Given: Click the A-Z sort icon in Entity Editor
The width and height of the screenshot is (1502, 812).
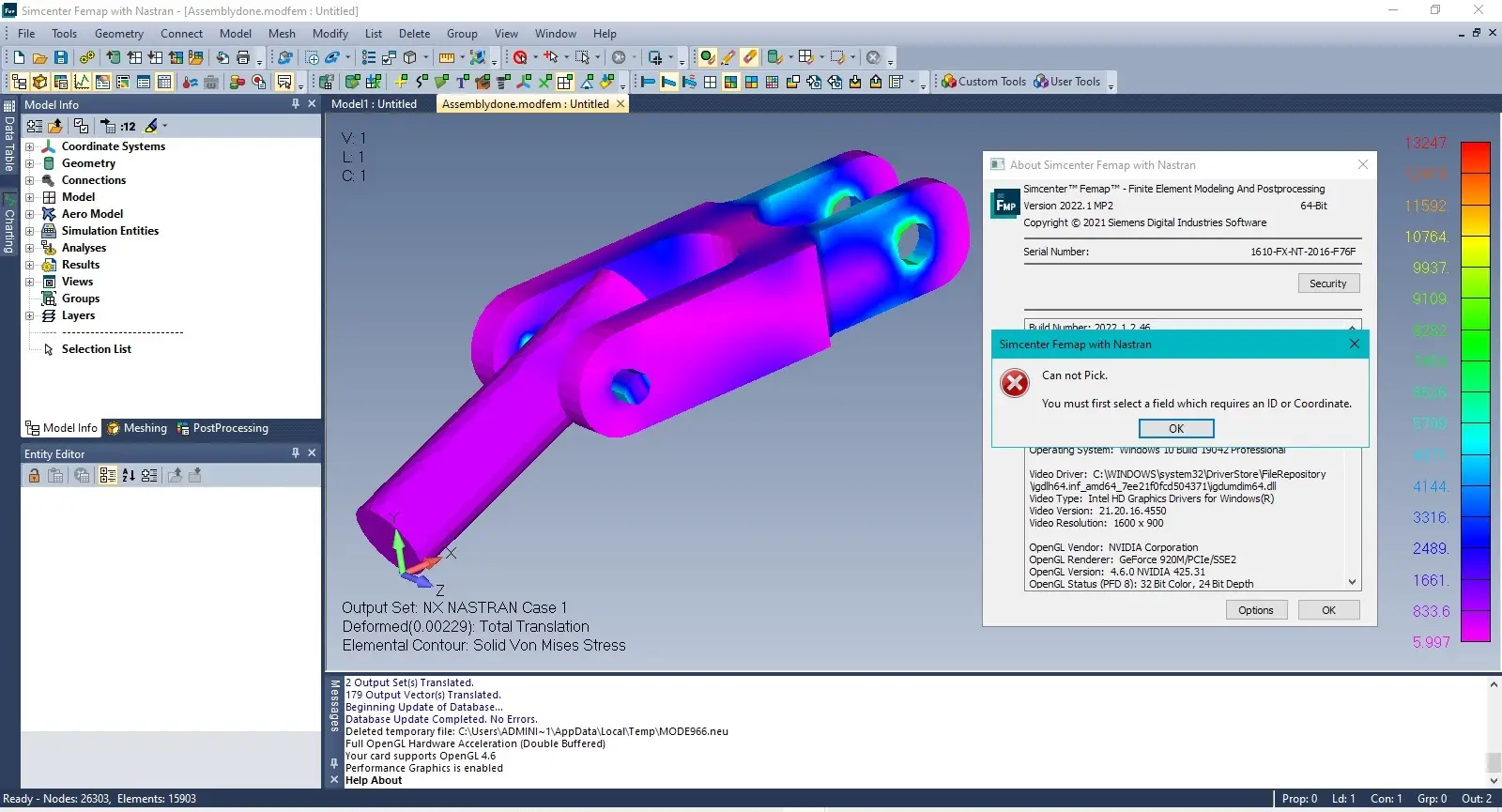Looking at the screenshot, I should click(x=129, y=476).
